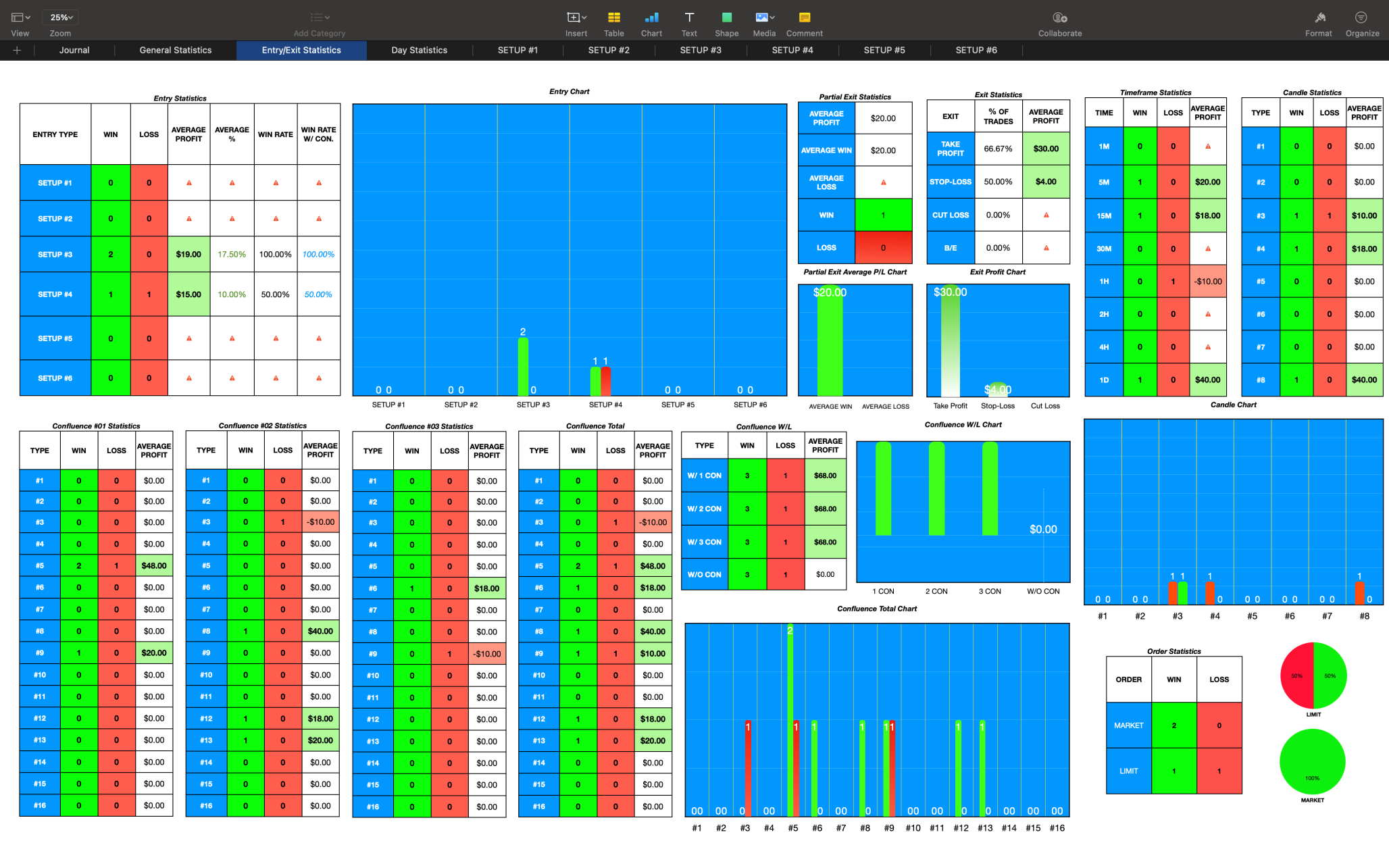Screen dimensions: 1389x868
Task: Open the General Statistics sheet tab
Action: coord(176,50)
